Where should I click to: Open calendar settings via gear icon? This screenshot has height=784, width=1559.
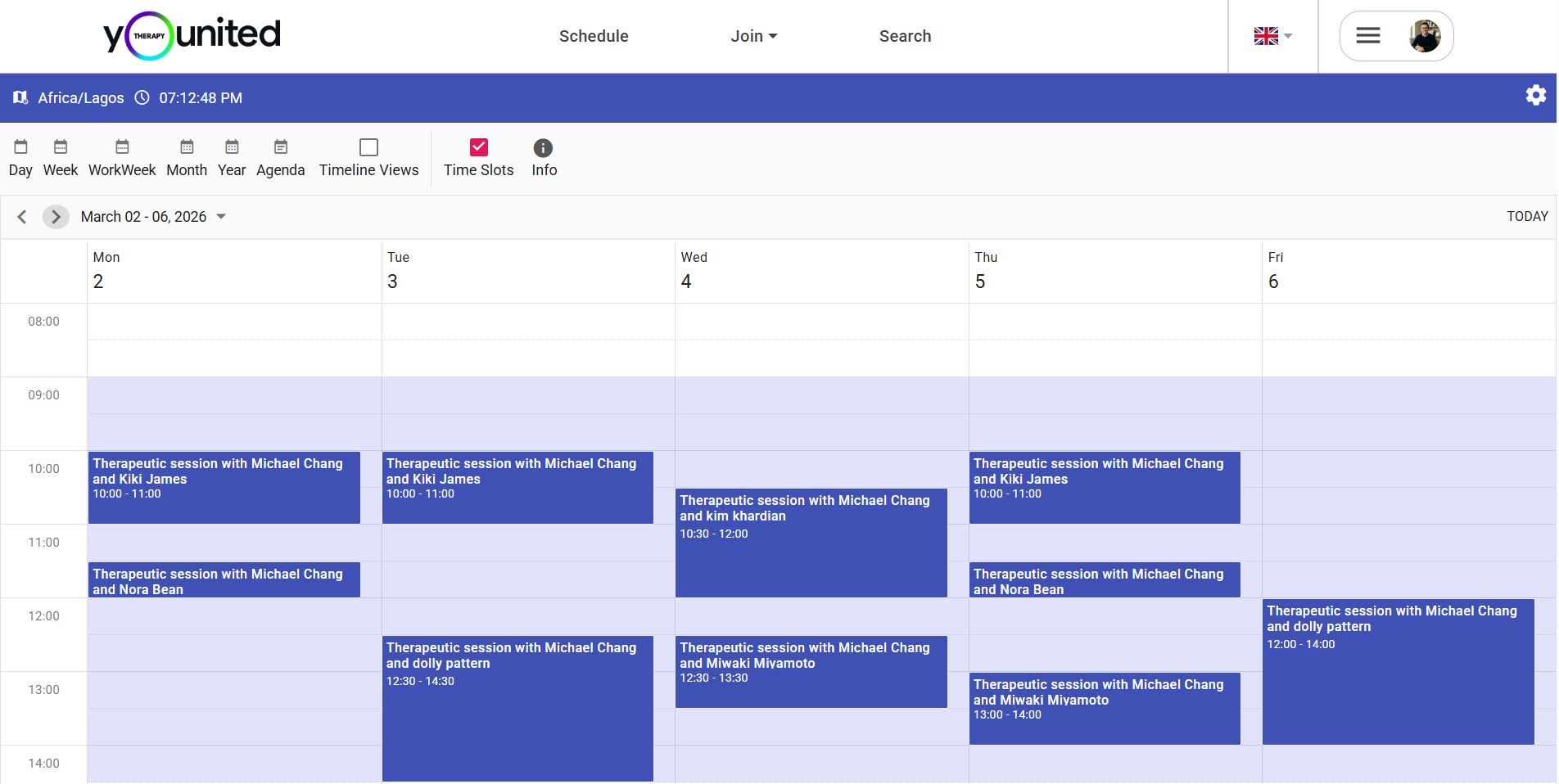coord(1535,96)
